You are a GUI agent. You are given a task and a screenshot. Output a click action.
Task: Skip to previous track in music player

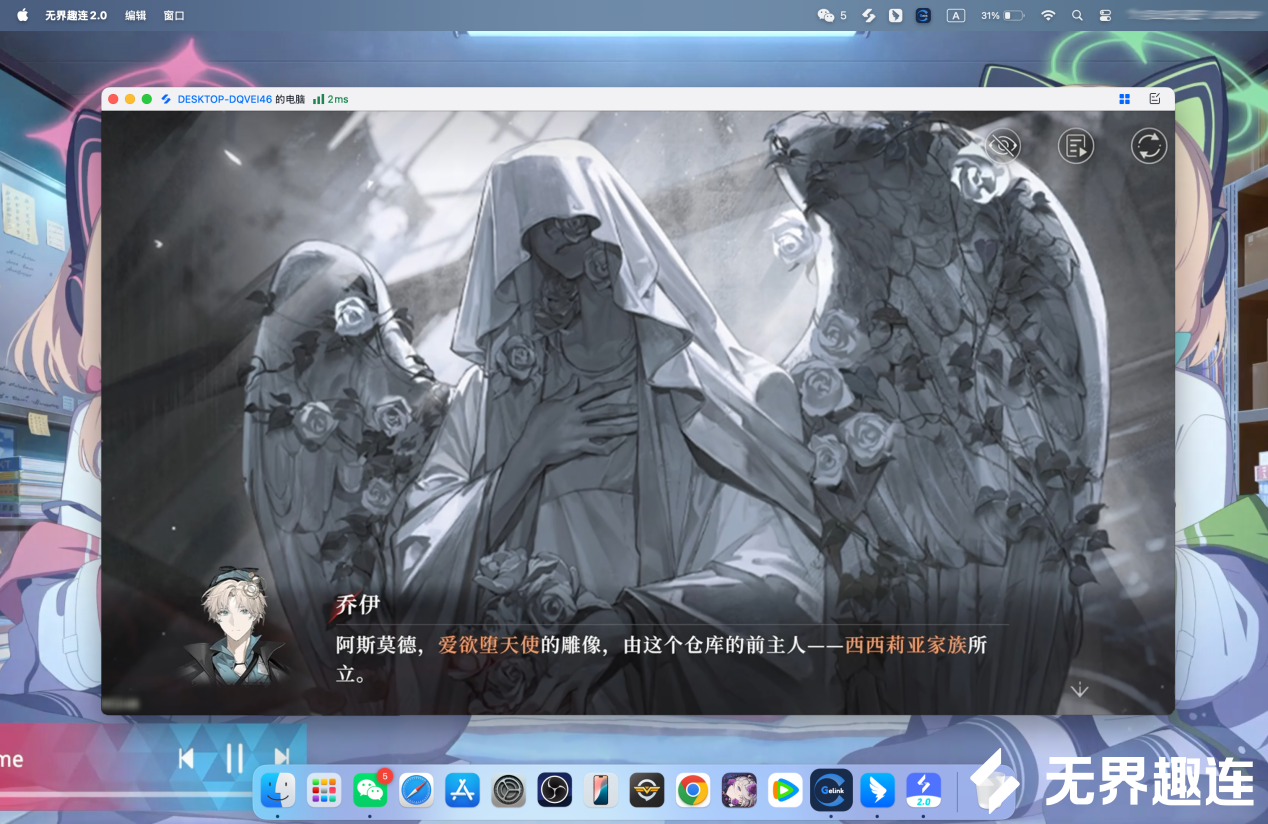coord(186,758)
